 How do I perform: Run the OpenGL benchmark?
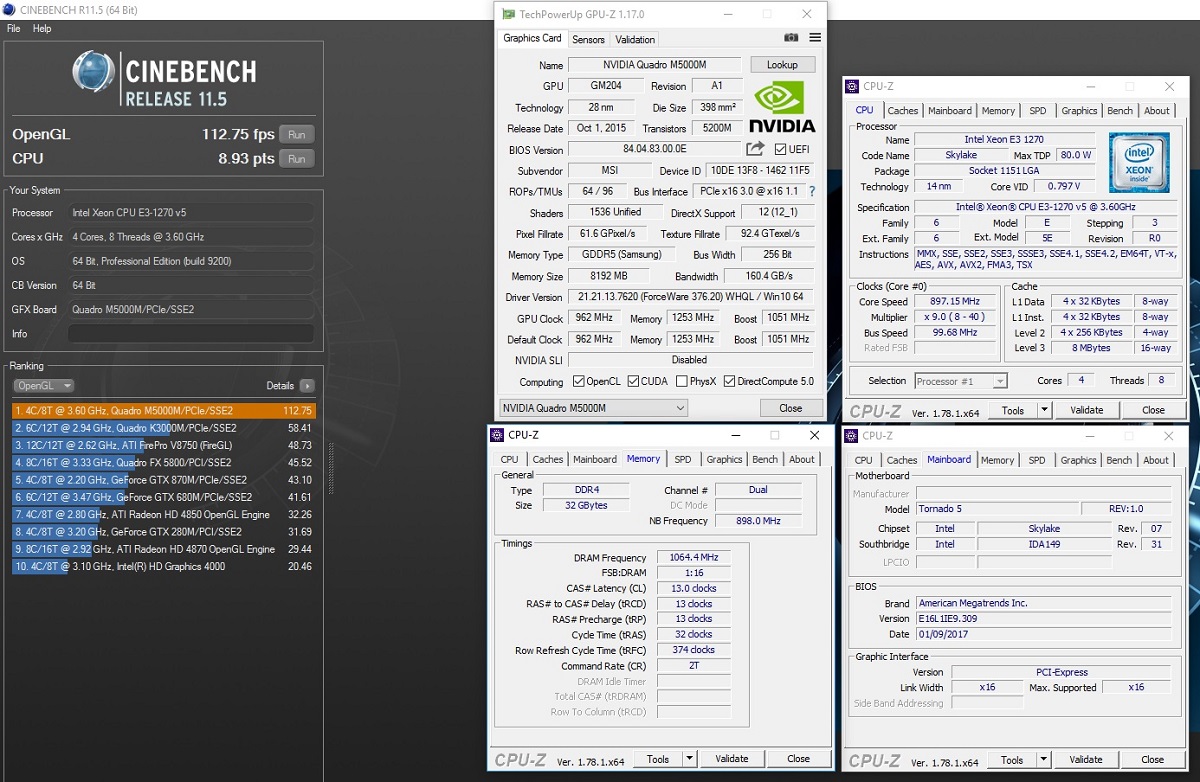(296, 135)
